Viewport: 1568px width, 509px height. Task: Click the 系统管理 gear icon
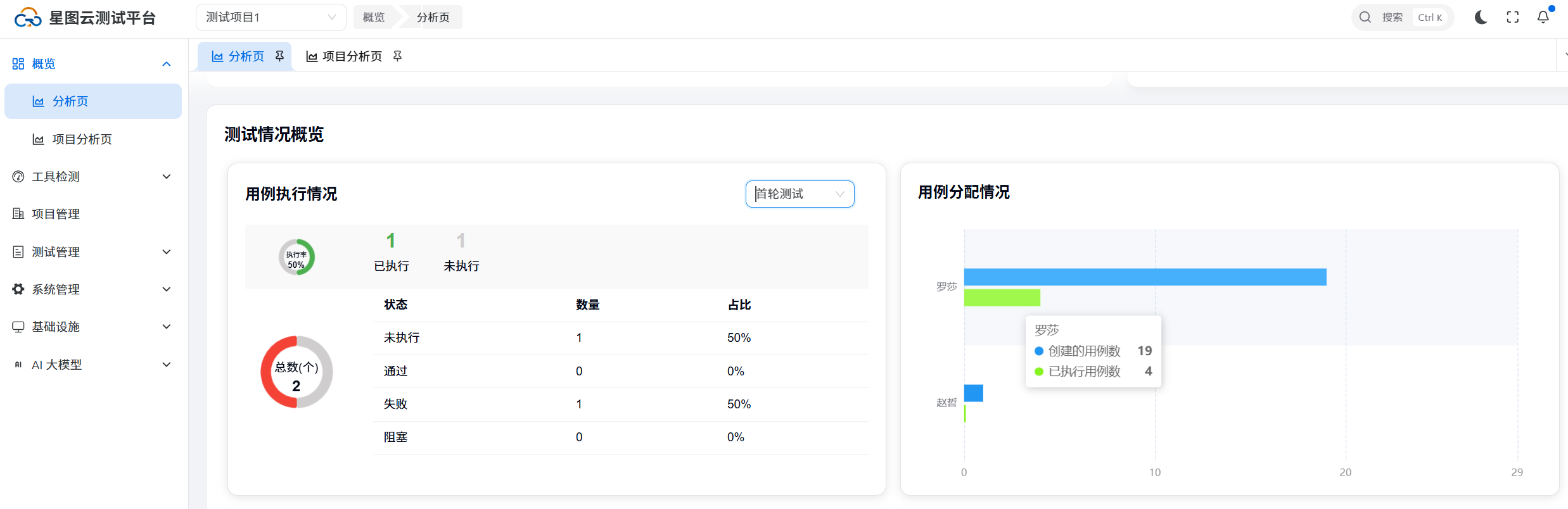18,289
